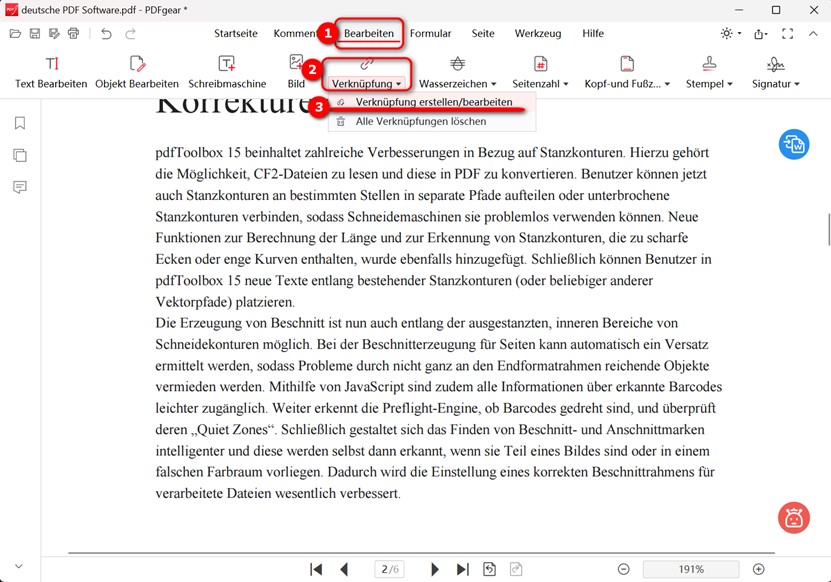
Task: Jump to the last page
Action: (463, 569)
